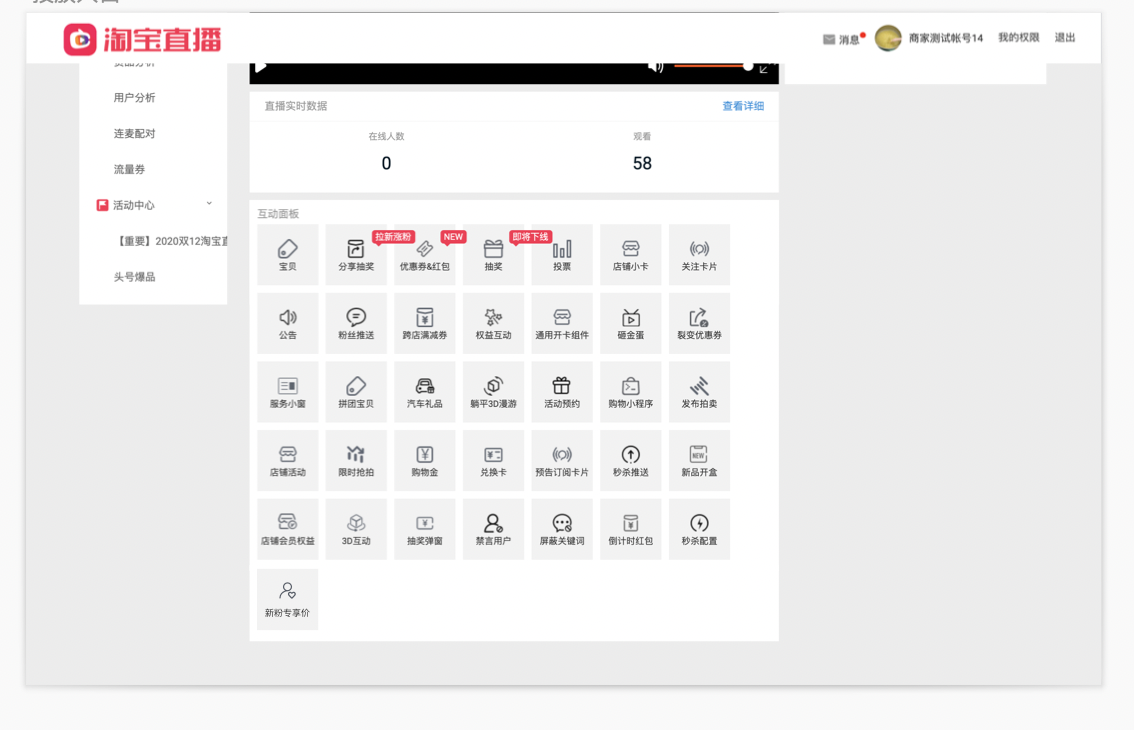Open the 宝贝 item tool

click(x=287, y=255)
